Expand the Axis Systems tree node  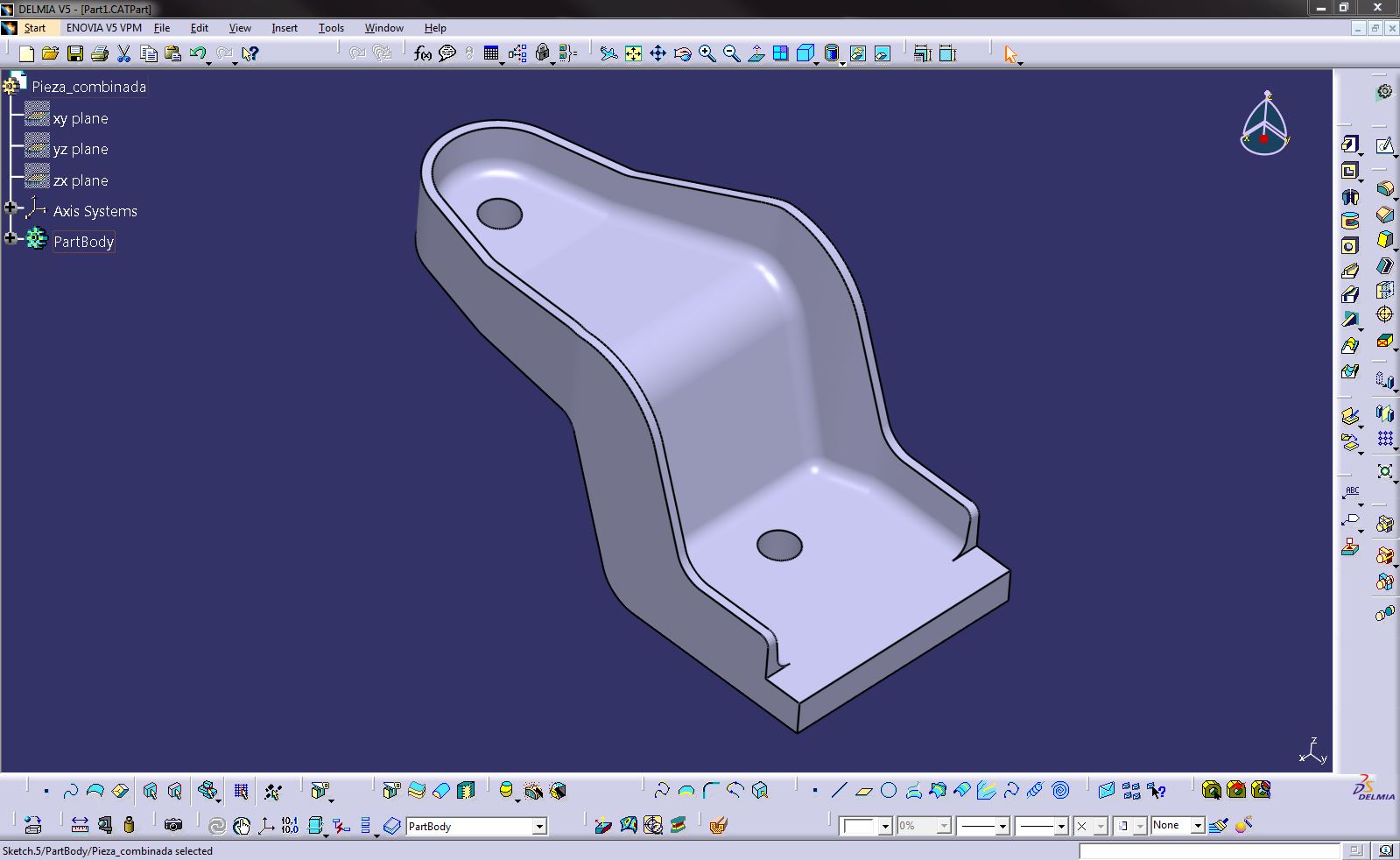(11, 208)
